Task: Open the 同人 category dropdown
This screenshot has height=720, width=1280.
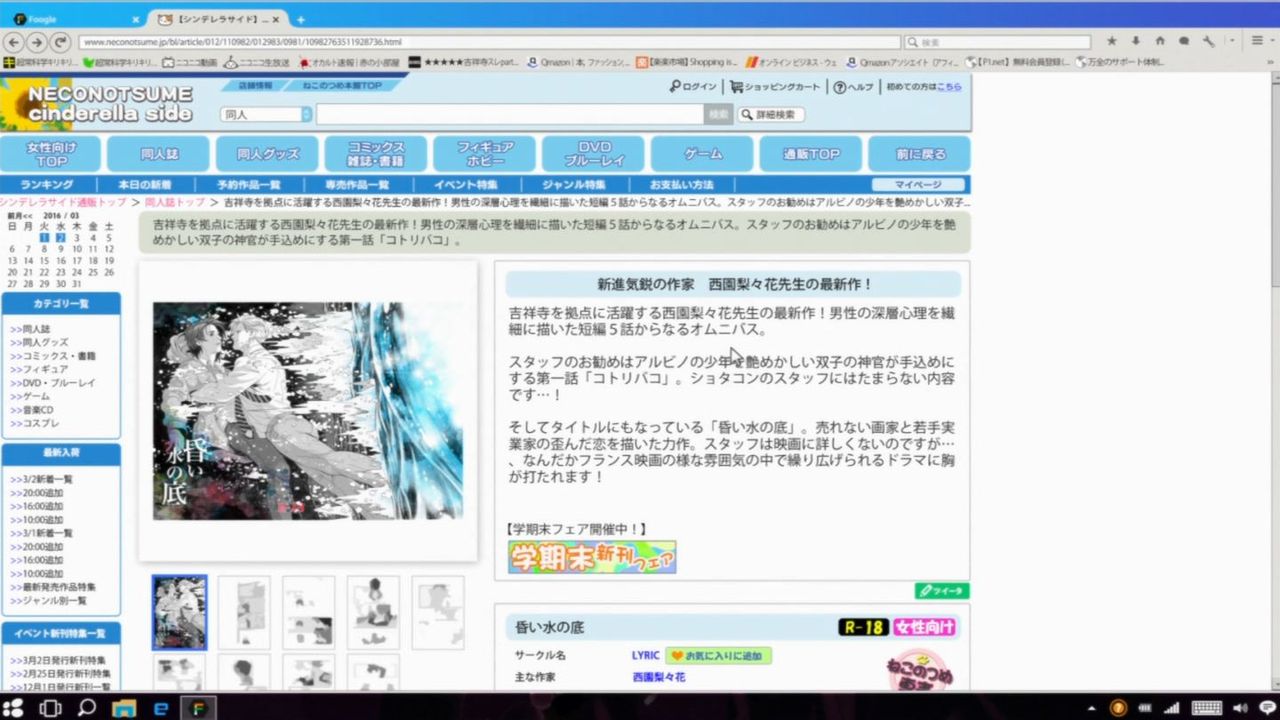Action: click(x=265, y=115)
